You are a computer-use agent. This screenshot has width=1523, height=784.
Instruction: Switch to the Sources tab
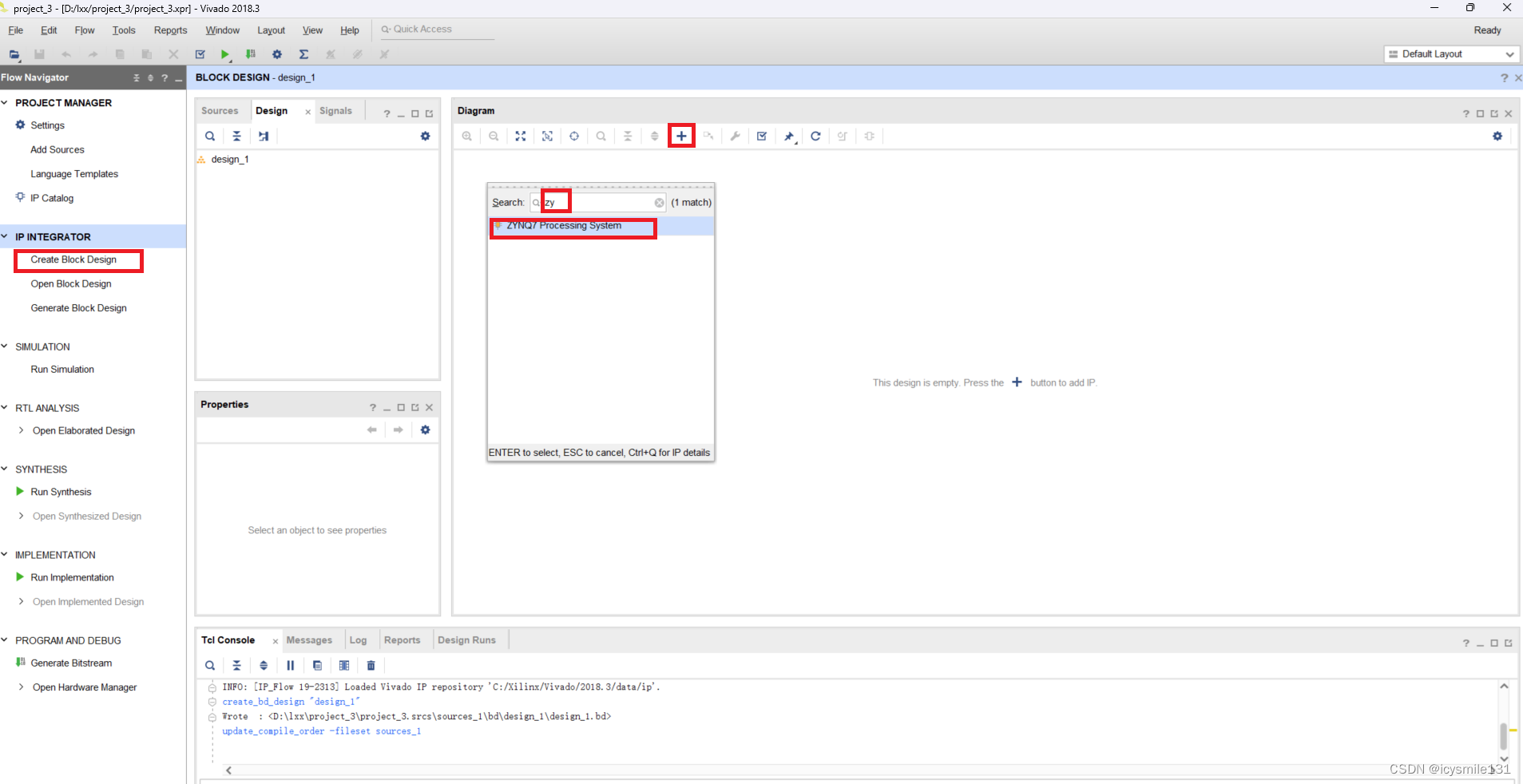click(220, 111)
